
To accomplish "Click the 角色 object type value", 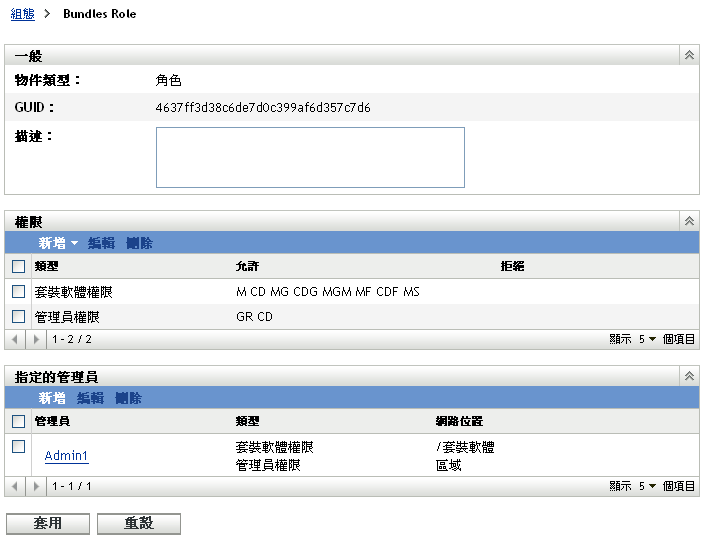I will (168, 80).
